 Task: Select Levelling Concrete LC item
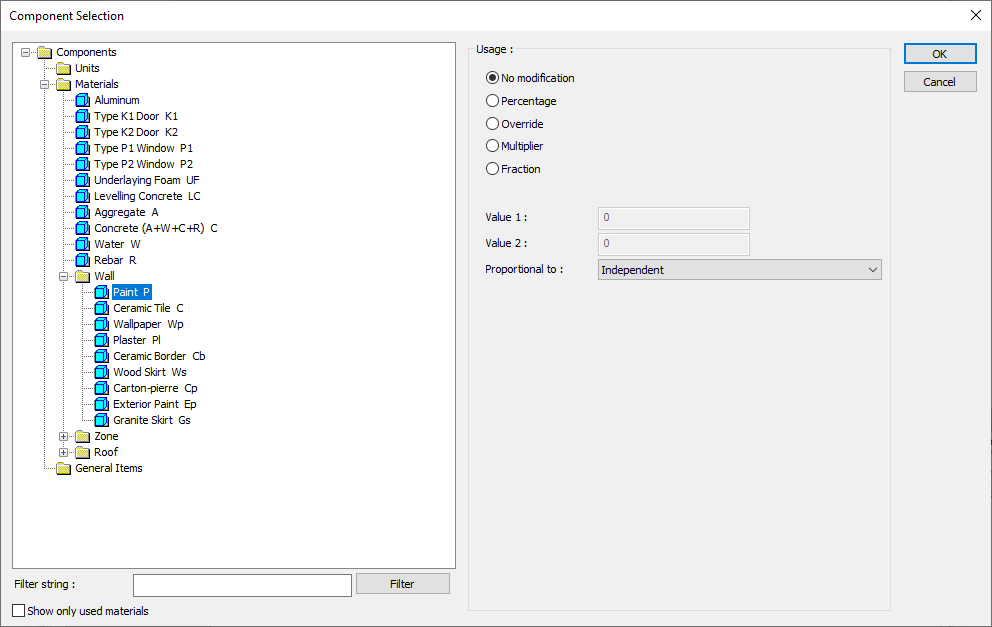point(147,196)
